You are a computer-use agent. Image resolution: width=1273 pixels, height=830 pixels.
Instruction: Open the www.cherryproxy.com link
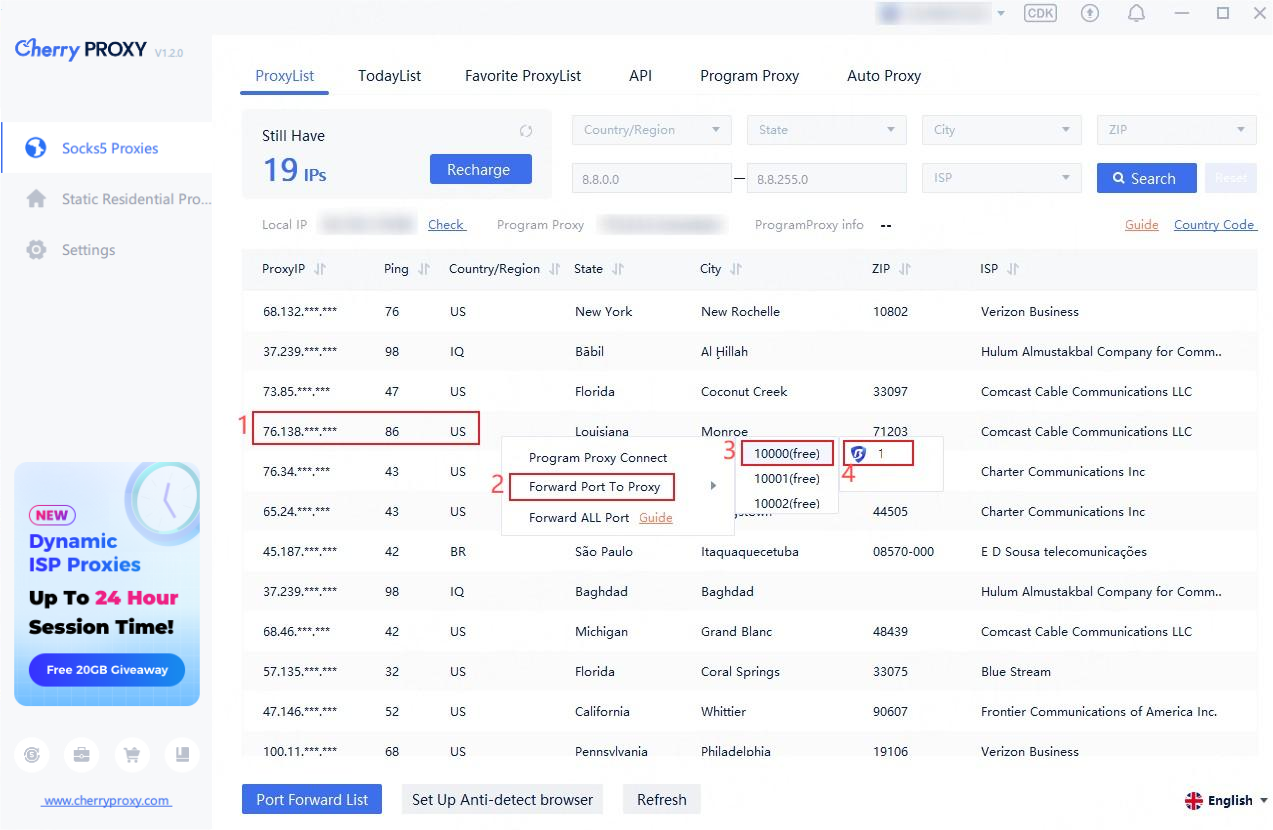[x=106, y=801]
